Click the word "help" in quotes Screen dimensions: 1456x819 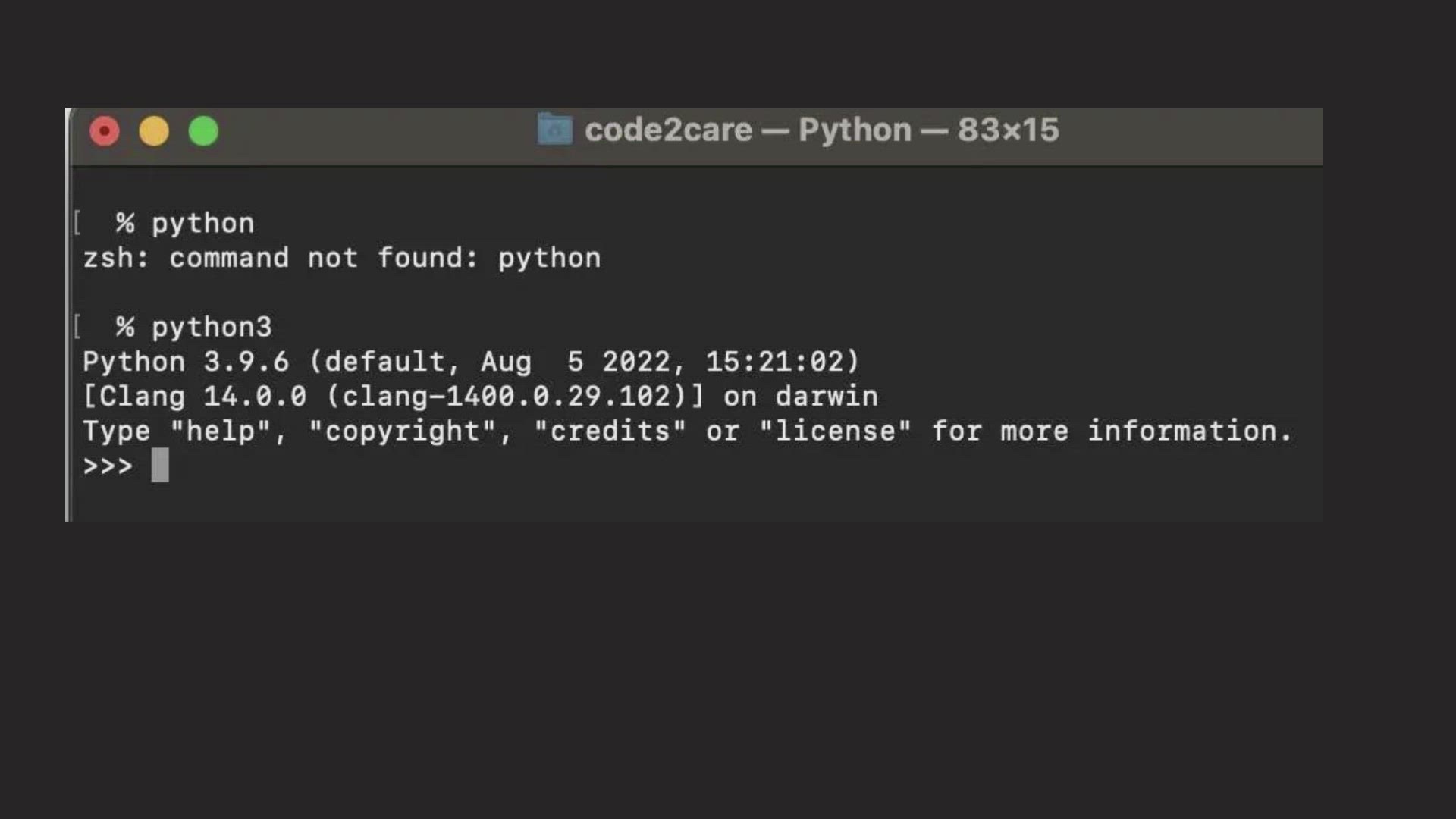tap(221, 431)
